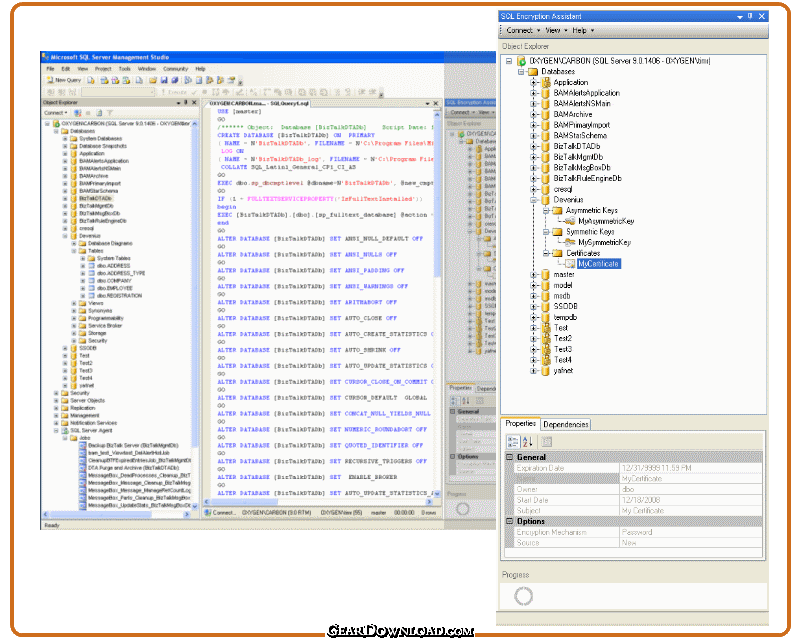Viewport: 800px width, 639px height.
Task: Click the Expiration Date value 12/31/9999
Action: coord(691,468)
